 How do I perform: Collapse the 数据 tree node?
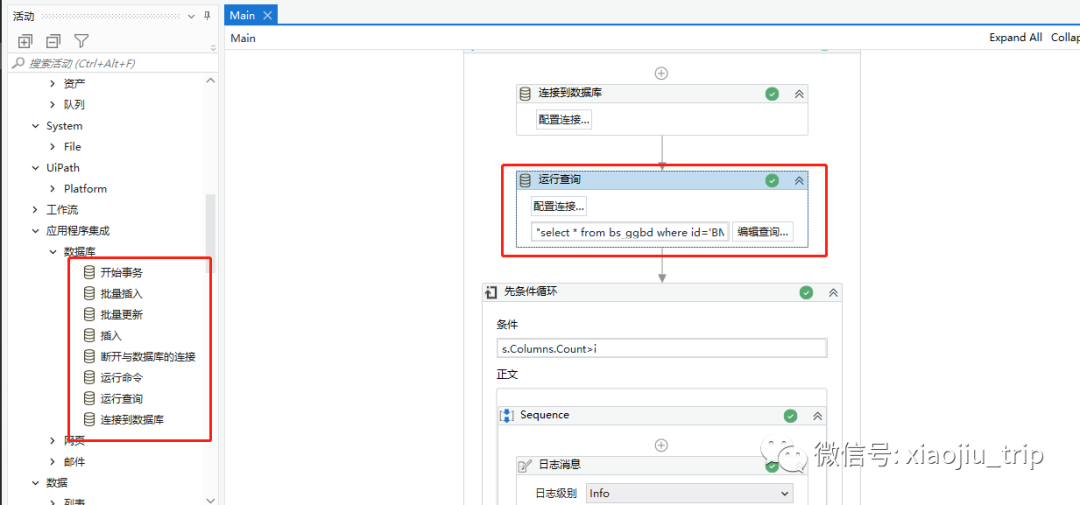click(x=36, y=482)
